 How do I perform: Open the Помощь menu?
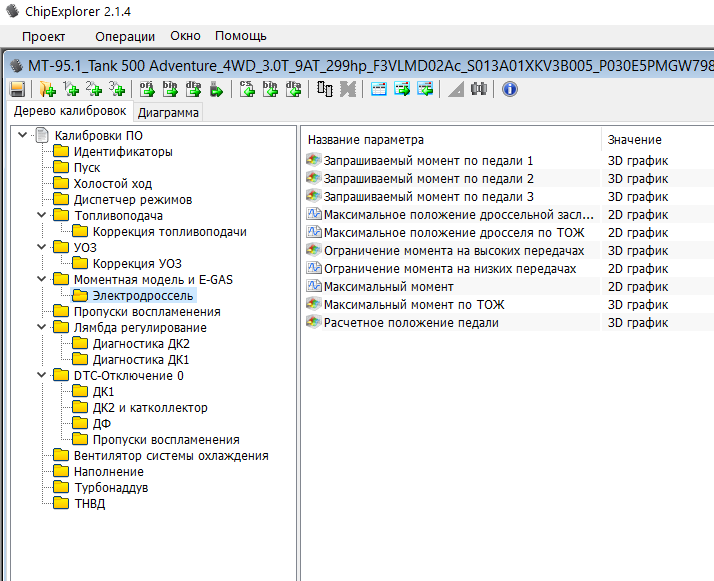pos(241,36)
